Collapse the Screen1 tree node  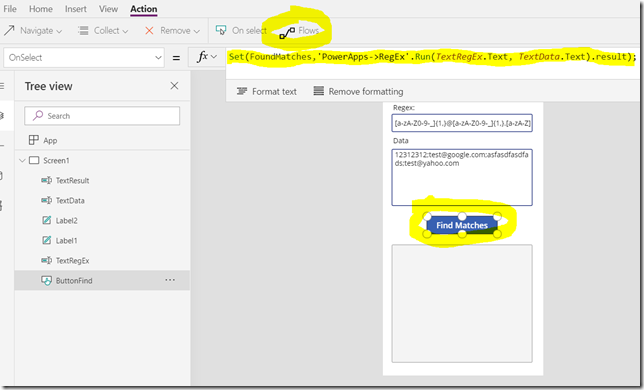pos(22,161)
